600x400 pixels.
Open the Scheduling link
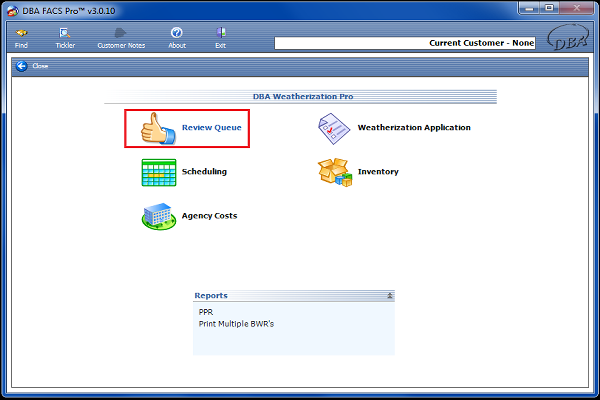pos(204,171)
